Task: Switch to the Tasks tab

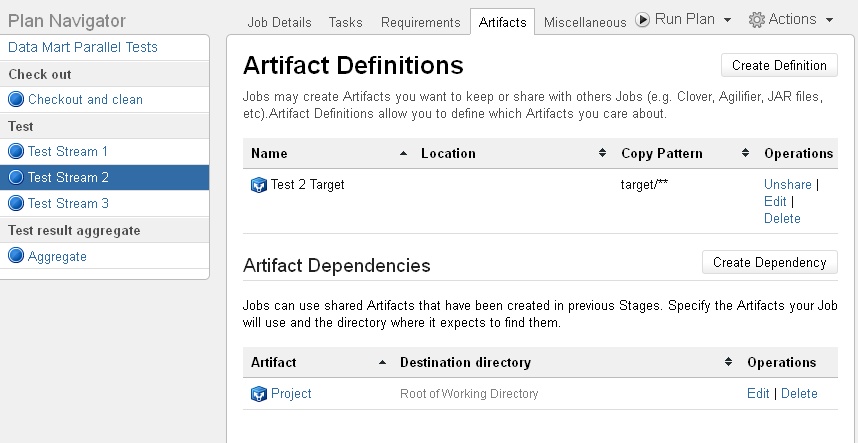Action: pos(345,22)
